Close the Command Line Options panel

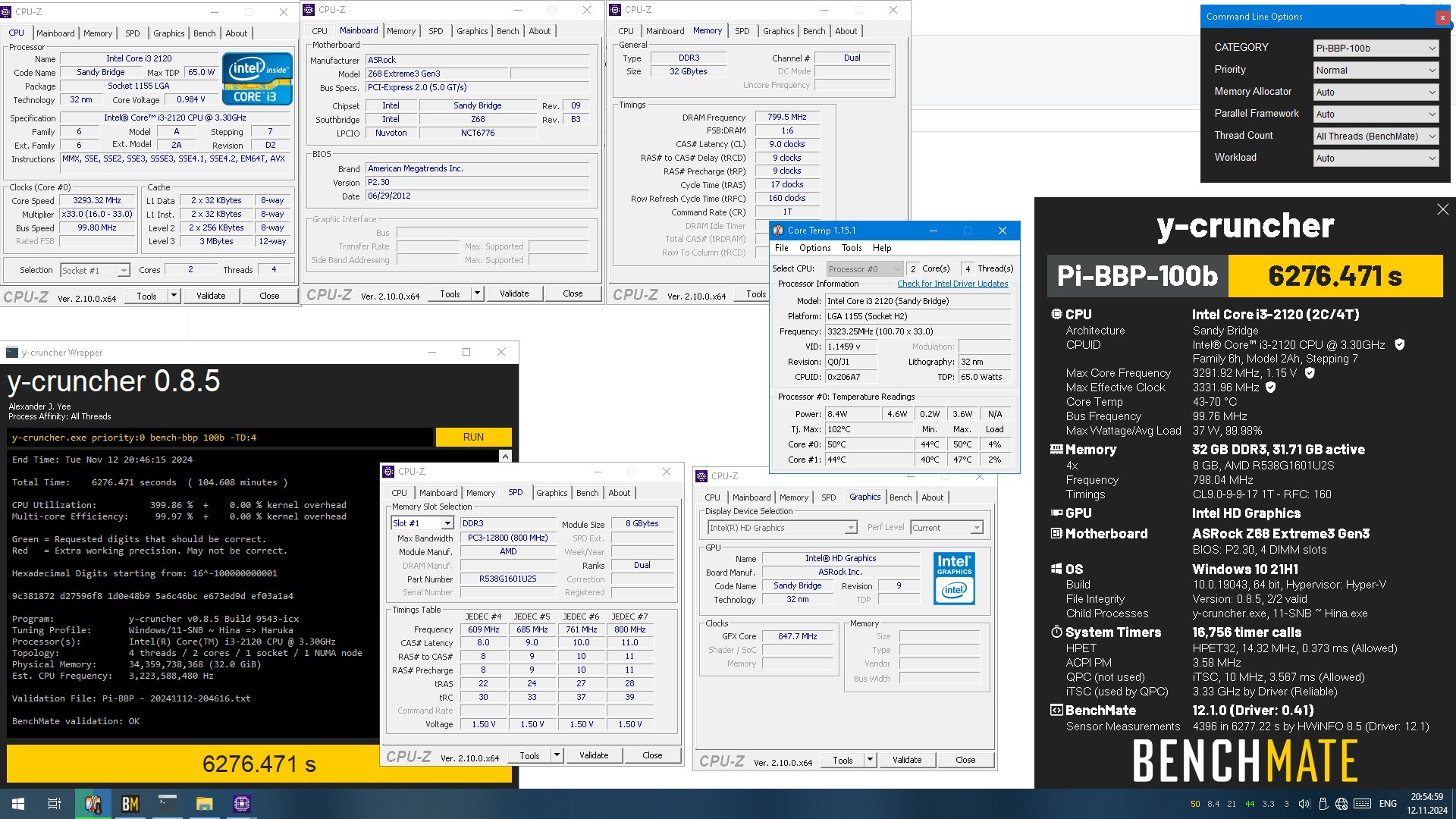pos(1442,17)
